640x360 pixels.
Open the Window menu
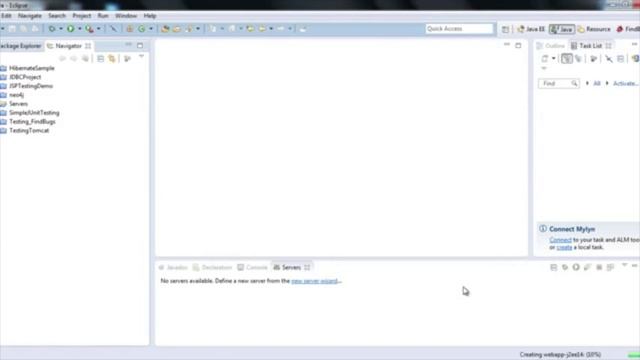(126, 16)
